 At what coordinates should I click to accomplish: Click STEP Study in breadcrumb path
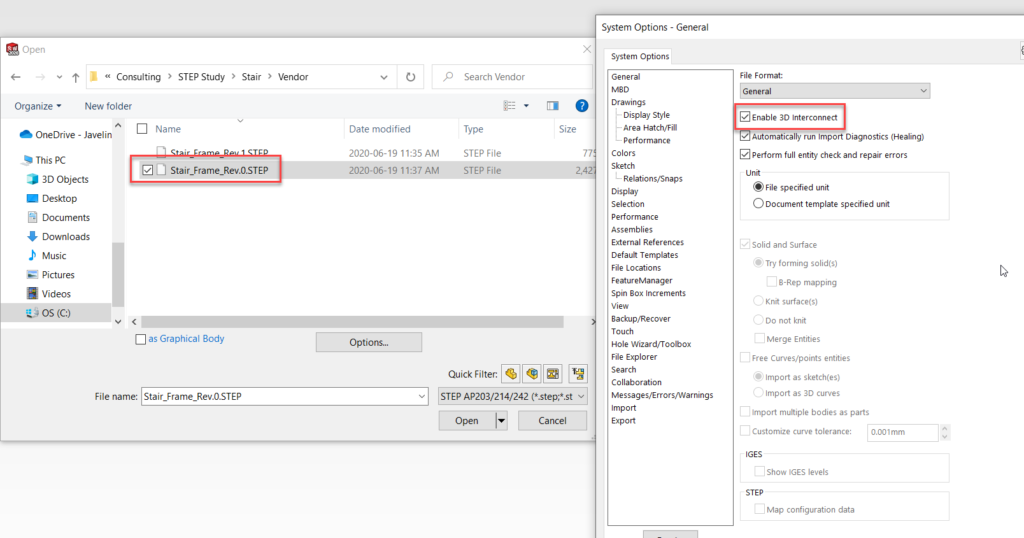click(201, 77)
